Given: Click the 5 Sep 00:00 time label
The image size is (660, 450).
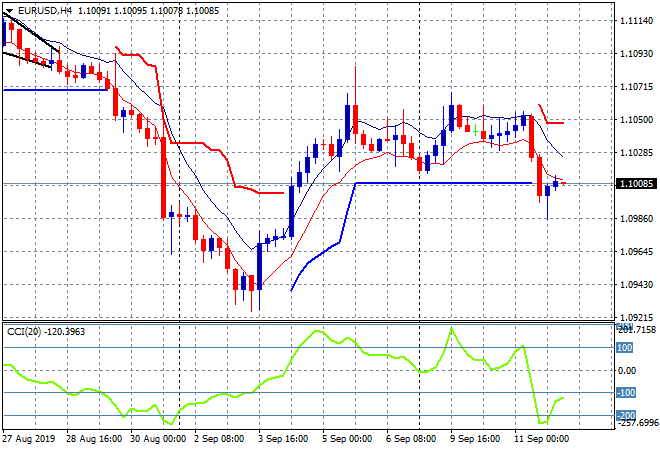Looking at the screenshot, I should [347, 439].
